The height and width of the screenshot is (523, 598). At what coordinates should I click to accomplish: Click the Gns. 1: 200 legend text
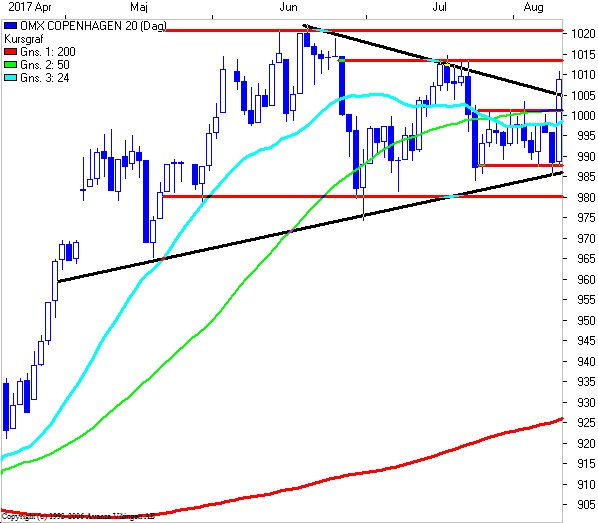(x=48, y=51)
